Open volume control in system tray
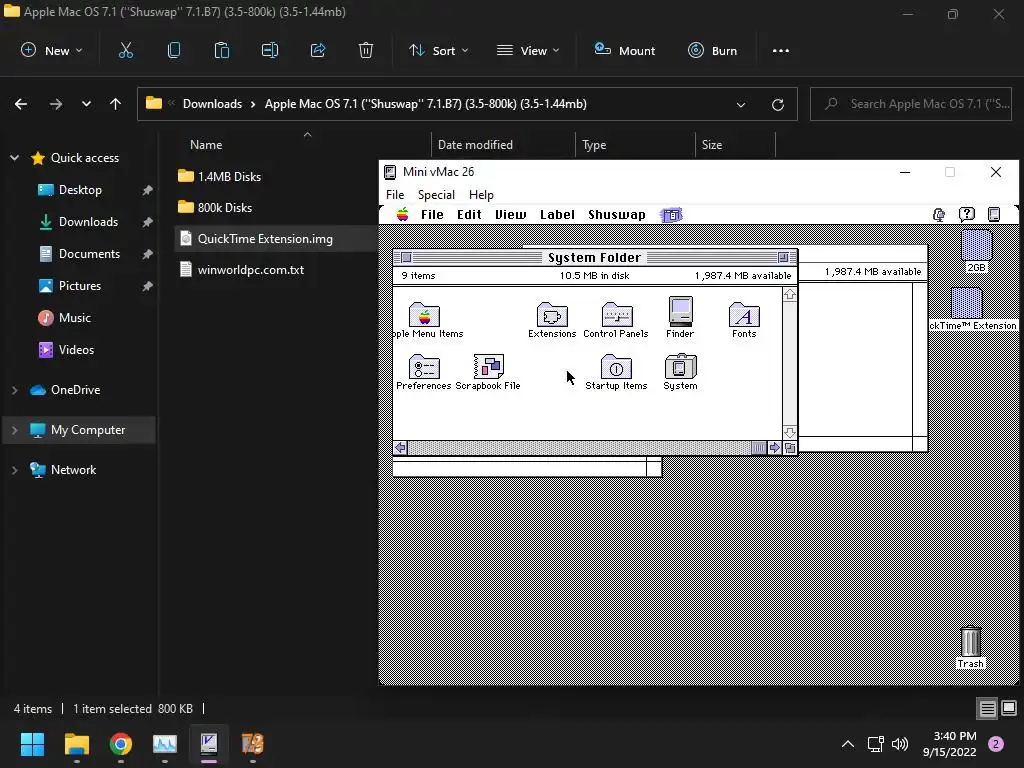The width and height of the screenshot is (1024, 768). pyautogui.click(x=900, y=744)
